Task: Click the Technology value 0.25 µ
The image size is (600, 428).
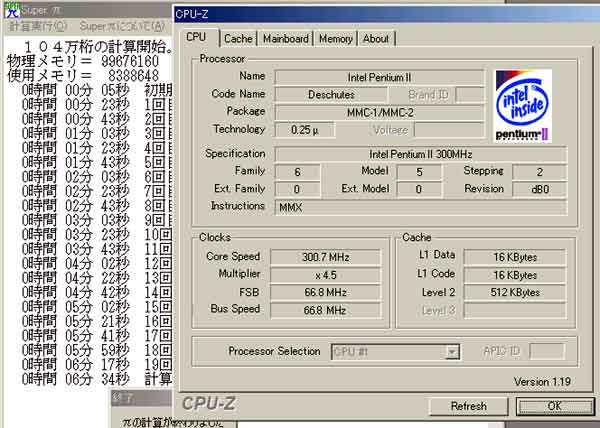Action: (305, 130)
